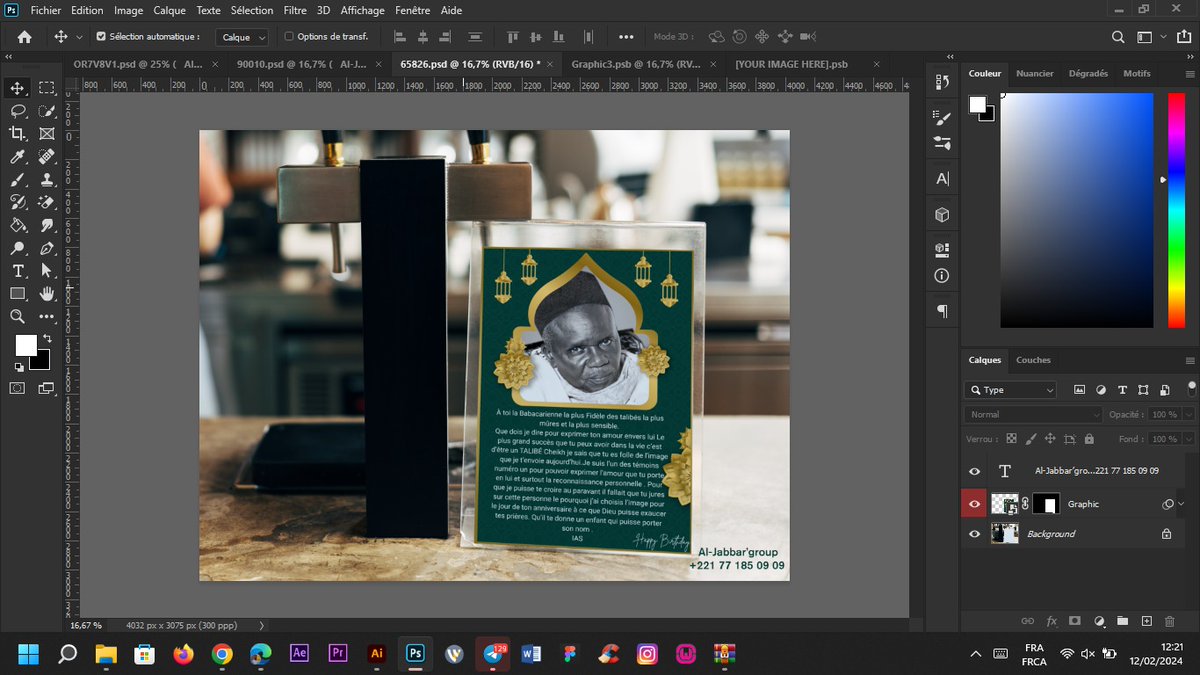Select the Move tool in the toolbar
Image resolution: width=1200 pixels, height=675 pixels.
tap(17, 88)
